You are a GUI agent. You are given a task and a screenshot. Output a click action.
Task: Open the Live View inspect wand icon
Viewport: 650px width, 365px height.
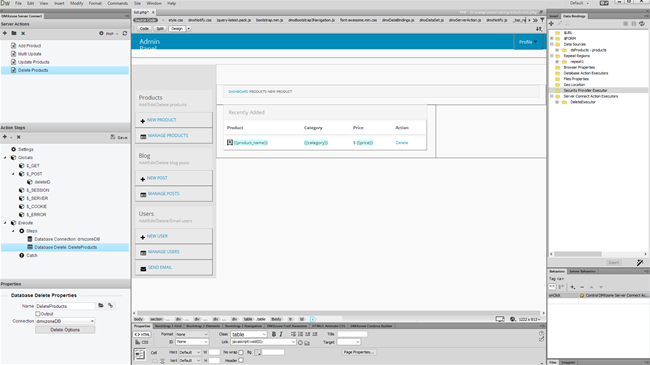640,263
